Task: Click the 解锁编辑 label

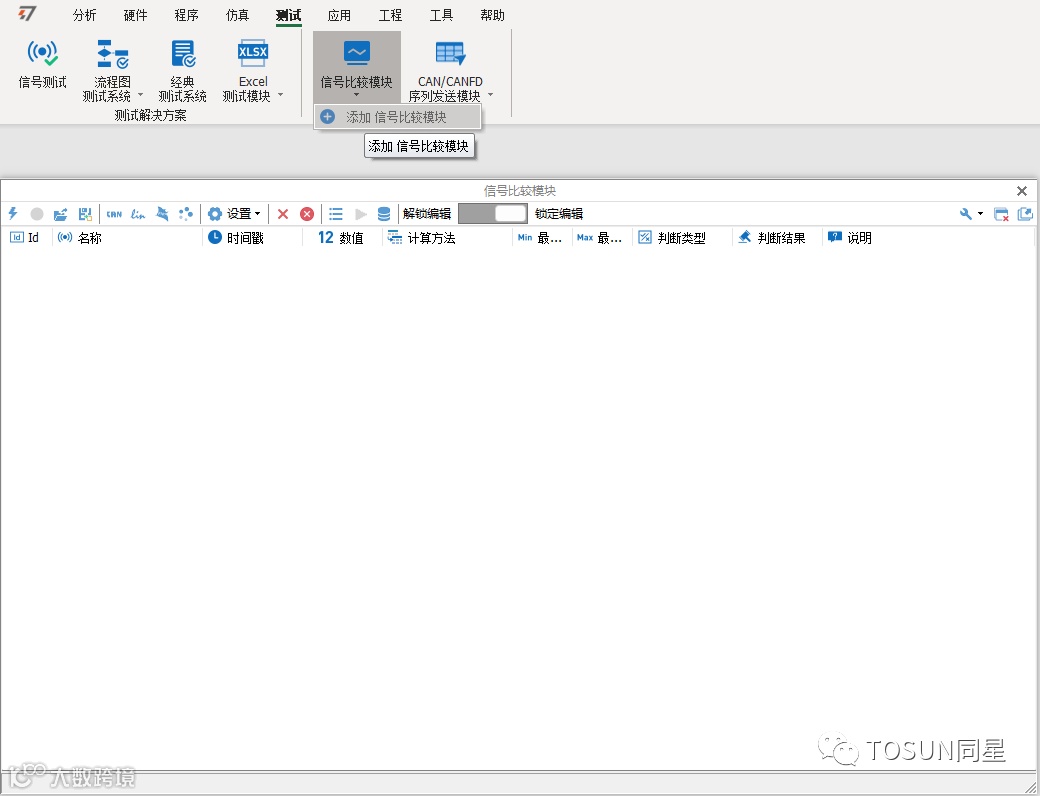Action: (426, 214)
